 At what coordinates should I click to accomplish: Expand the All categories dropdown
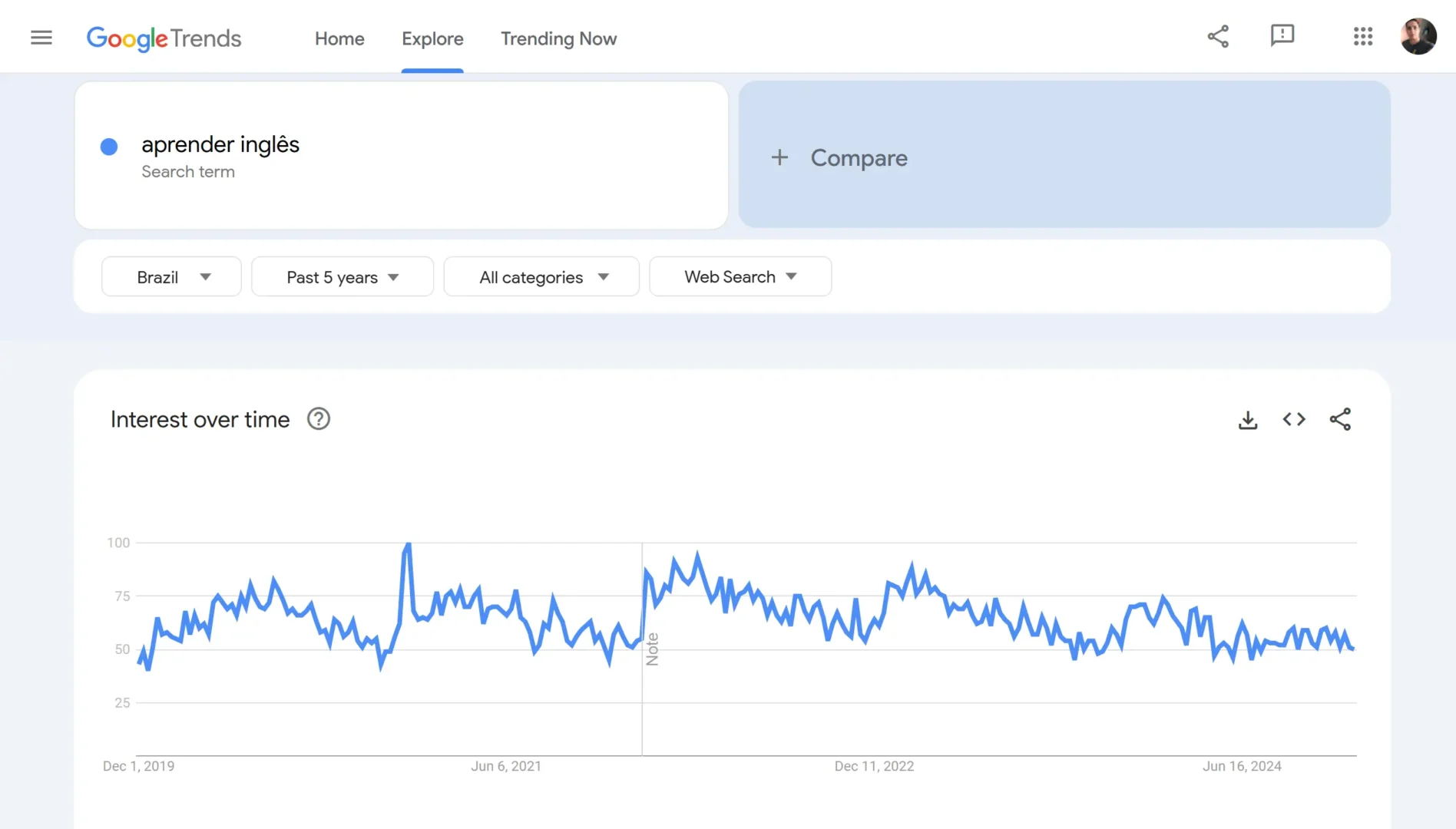541,277
